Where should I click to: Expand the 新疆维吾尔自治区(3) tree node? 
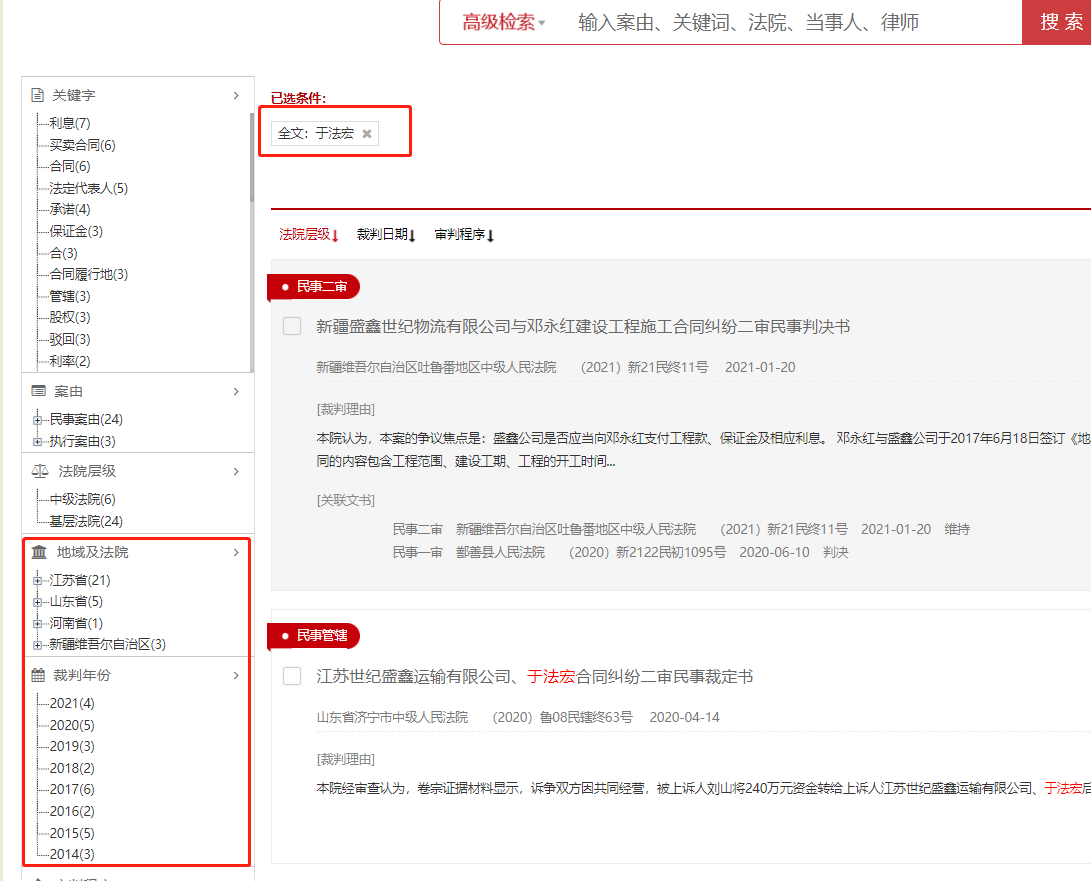(x=38, y=645)
